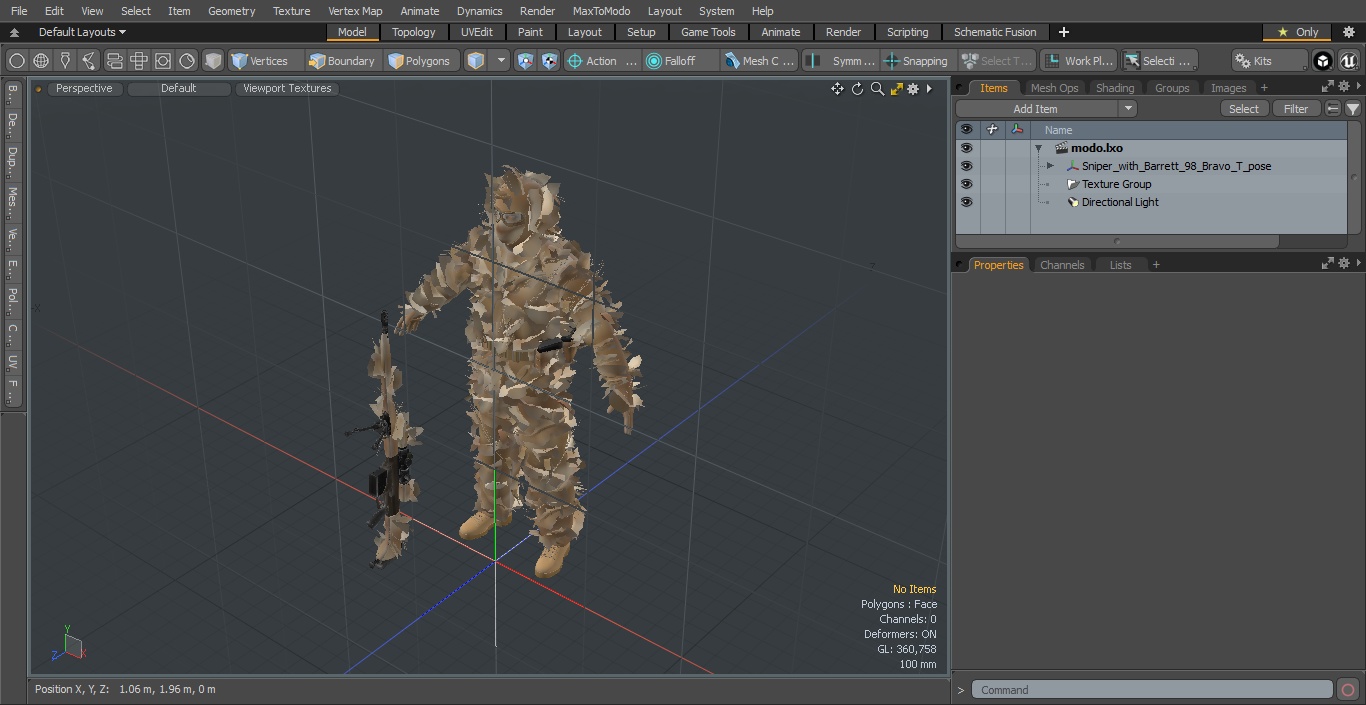Open the Default Layouts dropdown

pos(82,32)
